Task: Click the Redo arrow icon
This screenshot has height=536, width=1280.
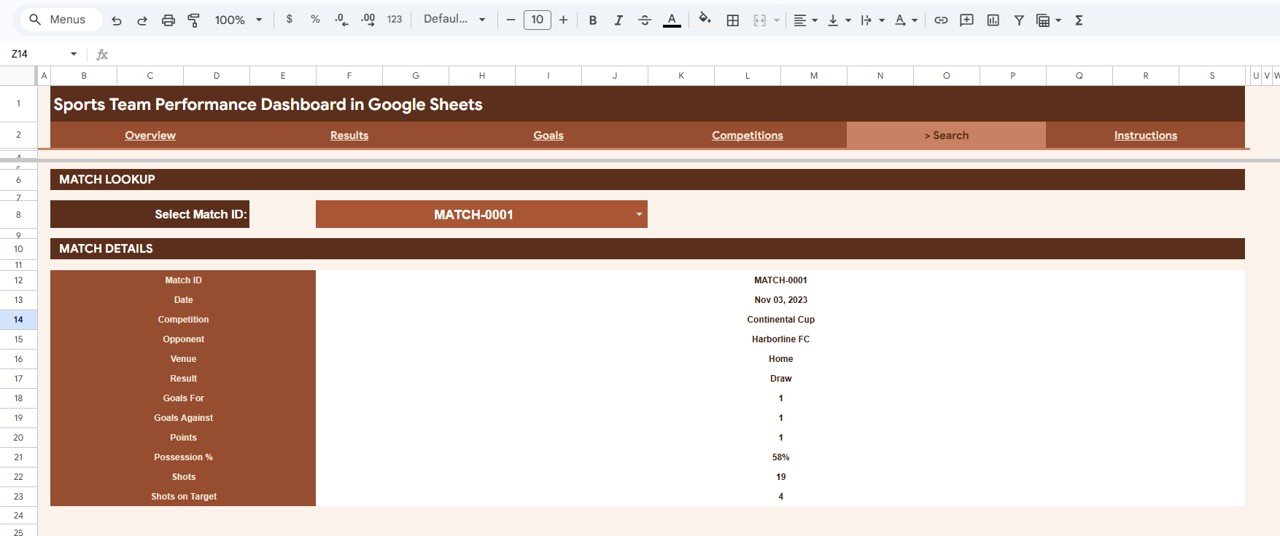Action: 142,20
